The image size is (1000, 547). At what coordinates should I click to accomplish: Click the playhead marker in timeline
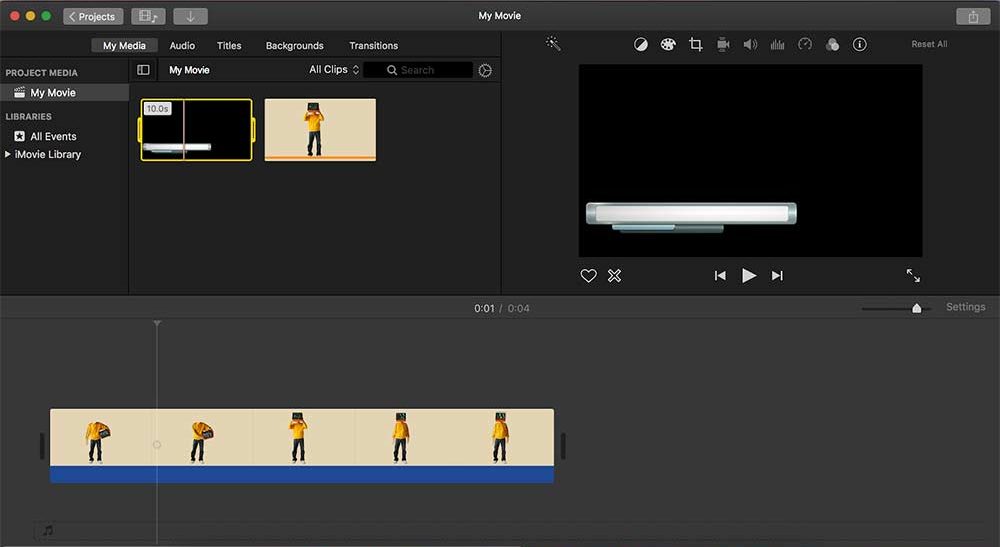tap(157, 324)
